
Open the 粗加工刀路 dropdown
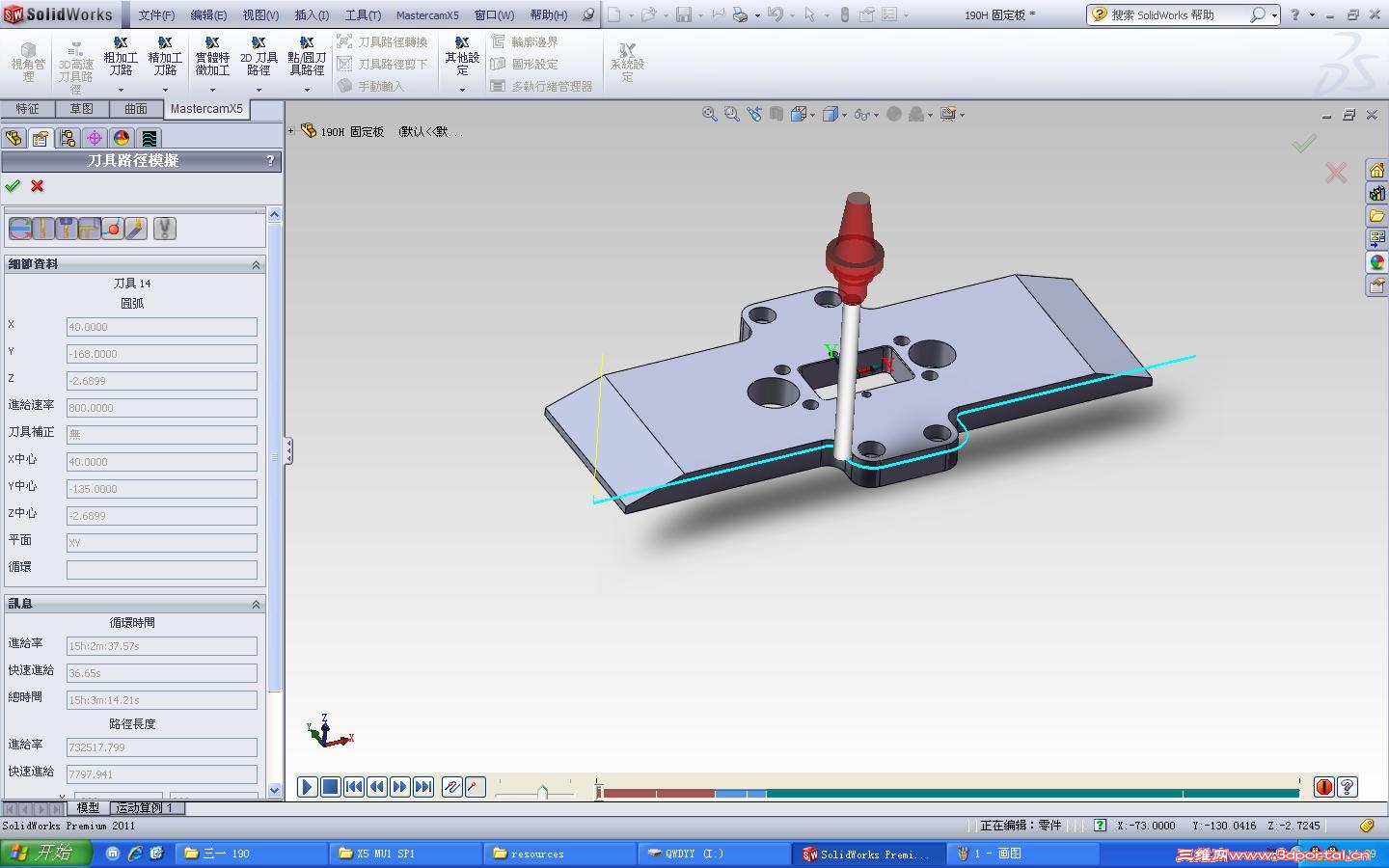point(121,90)
